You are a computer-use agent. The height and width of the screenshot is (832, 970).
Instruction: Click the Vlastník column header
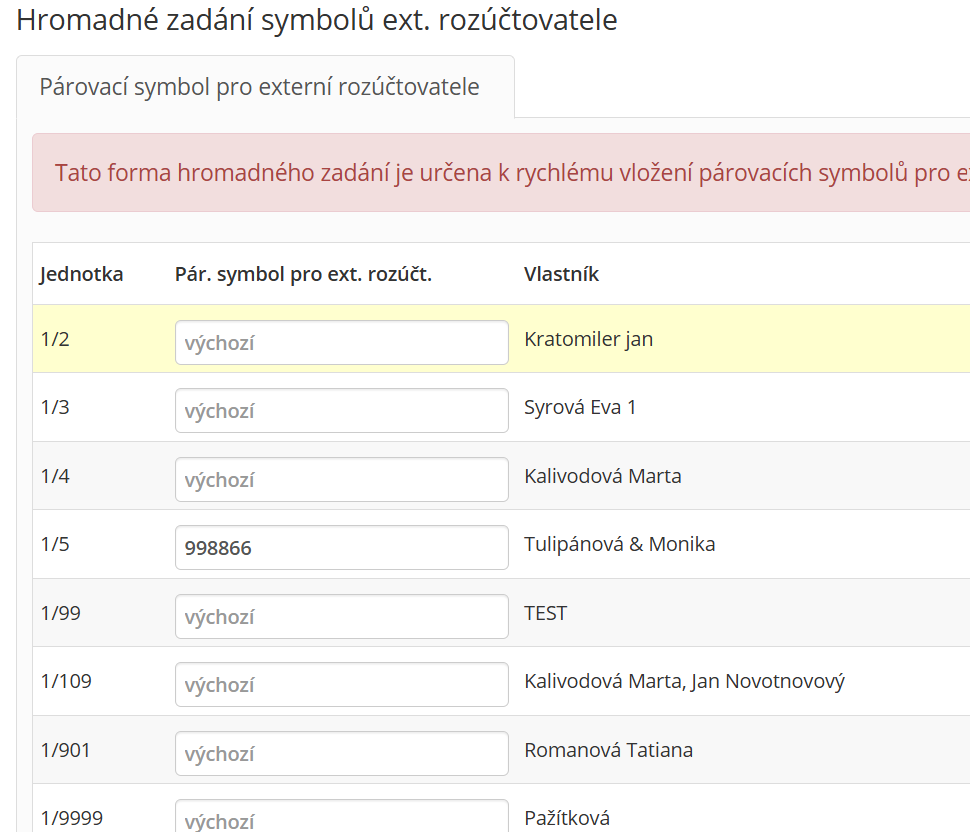[x=561, y=274]
